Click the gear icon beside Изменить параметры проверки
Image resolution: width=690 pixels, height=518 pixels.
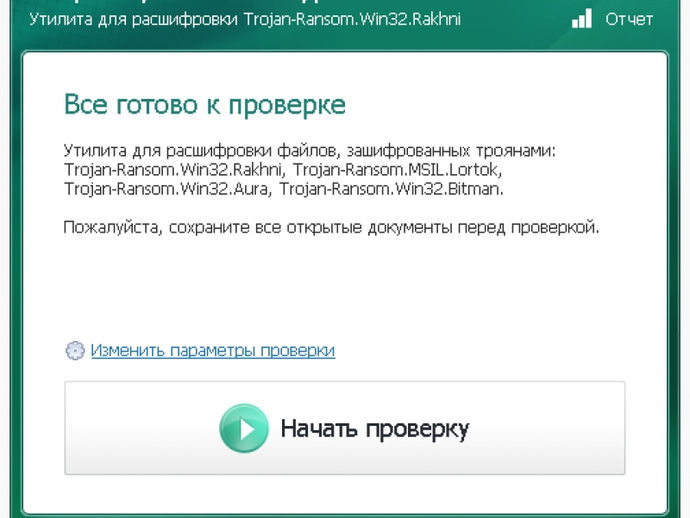(x=75, y=351)
